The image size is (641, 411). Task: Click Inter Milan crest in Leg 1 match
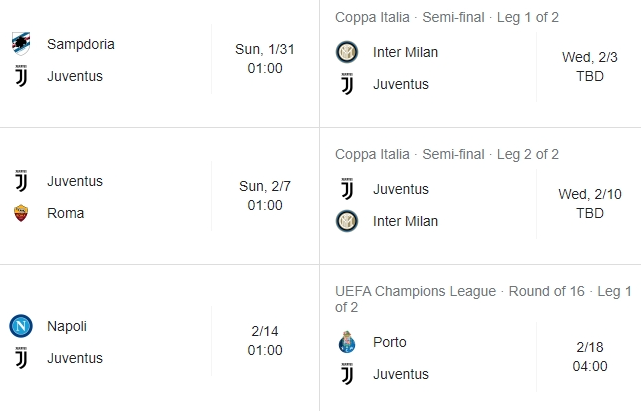point(347,52)
